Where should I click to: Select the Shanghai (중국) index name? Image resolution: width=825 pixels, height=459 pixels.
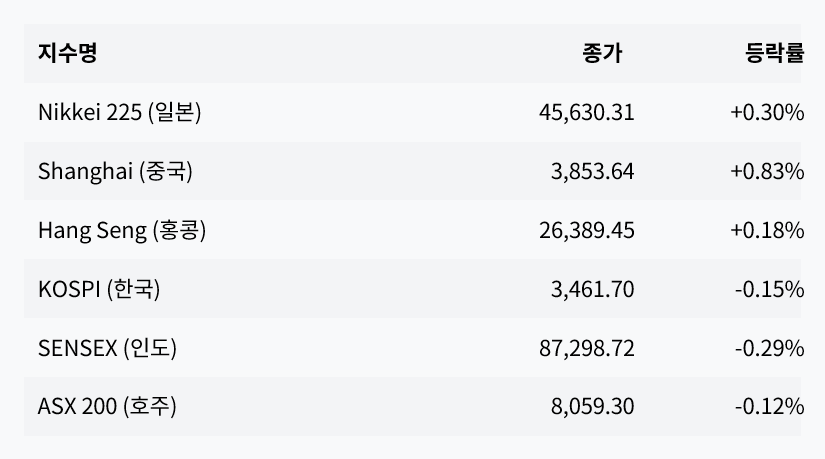pos(115,171)
